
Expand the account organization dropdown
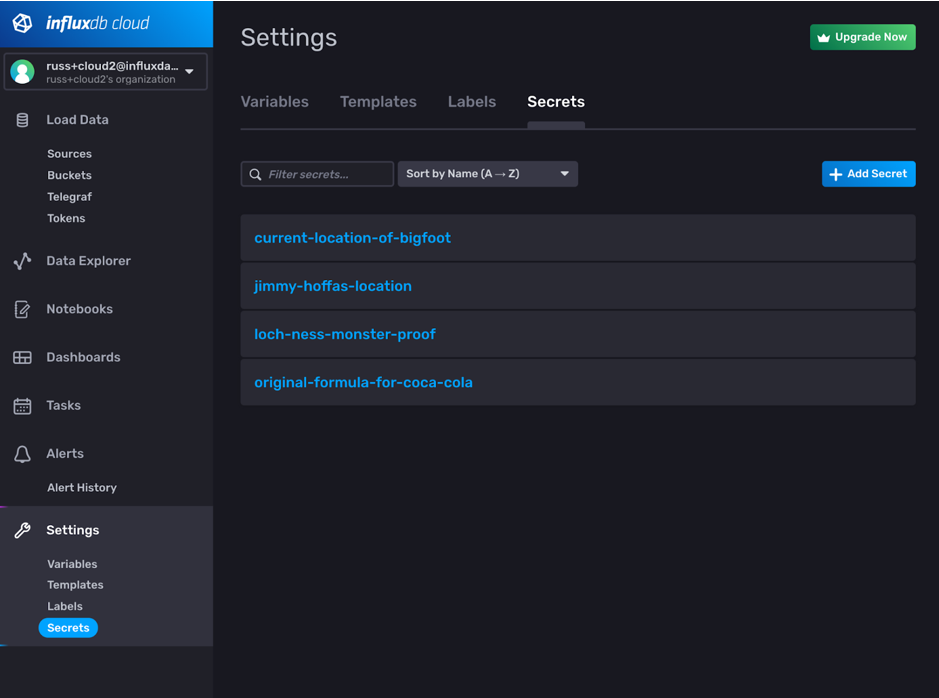point(188,71)
